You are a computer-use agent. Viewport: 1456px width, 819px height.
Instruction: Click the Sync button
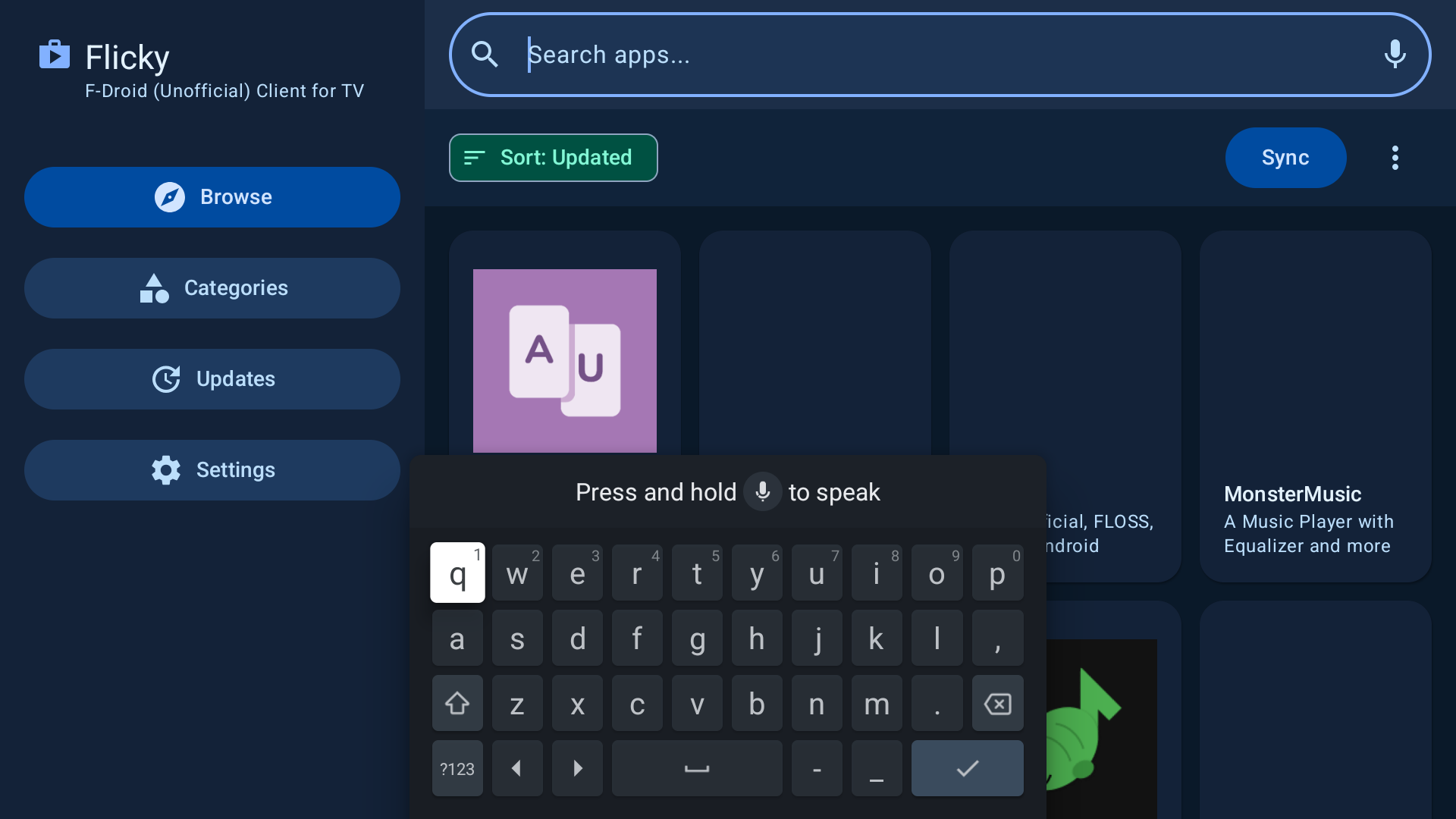click(1285, 158)
